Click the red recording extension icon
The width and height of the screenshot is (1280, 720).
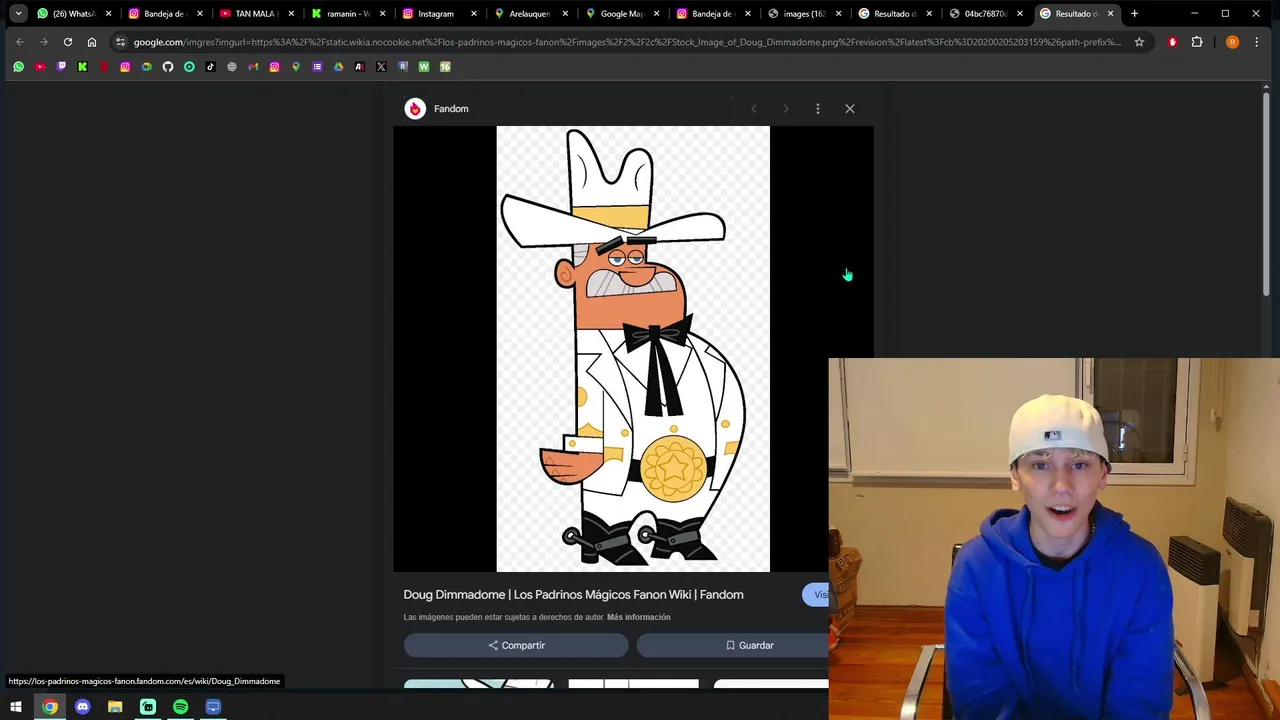point(1172,42)
